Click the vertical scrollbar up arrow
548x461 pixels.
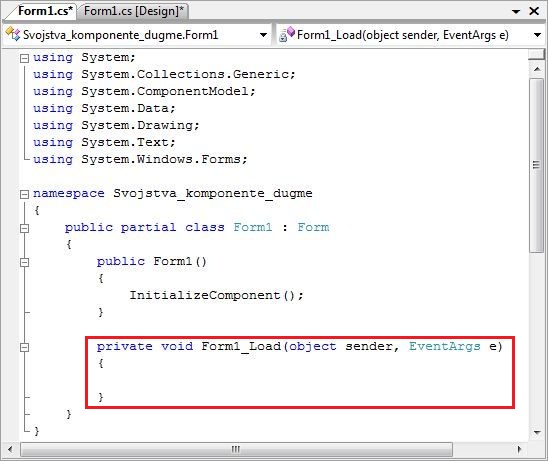(536, 69)
